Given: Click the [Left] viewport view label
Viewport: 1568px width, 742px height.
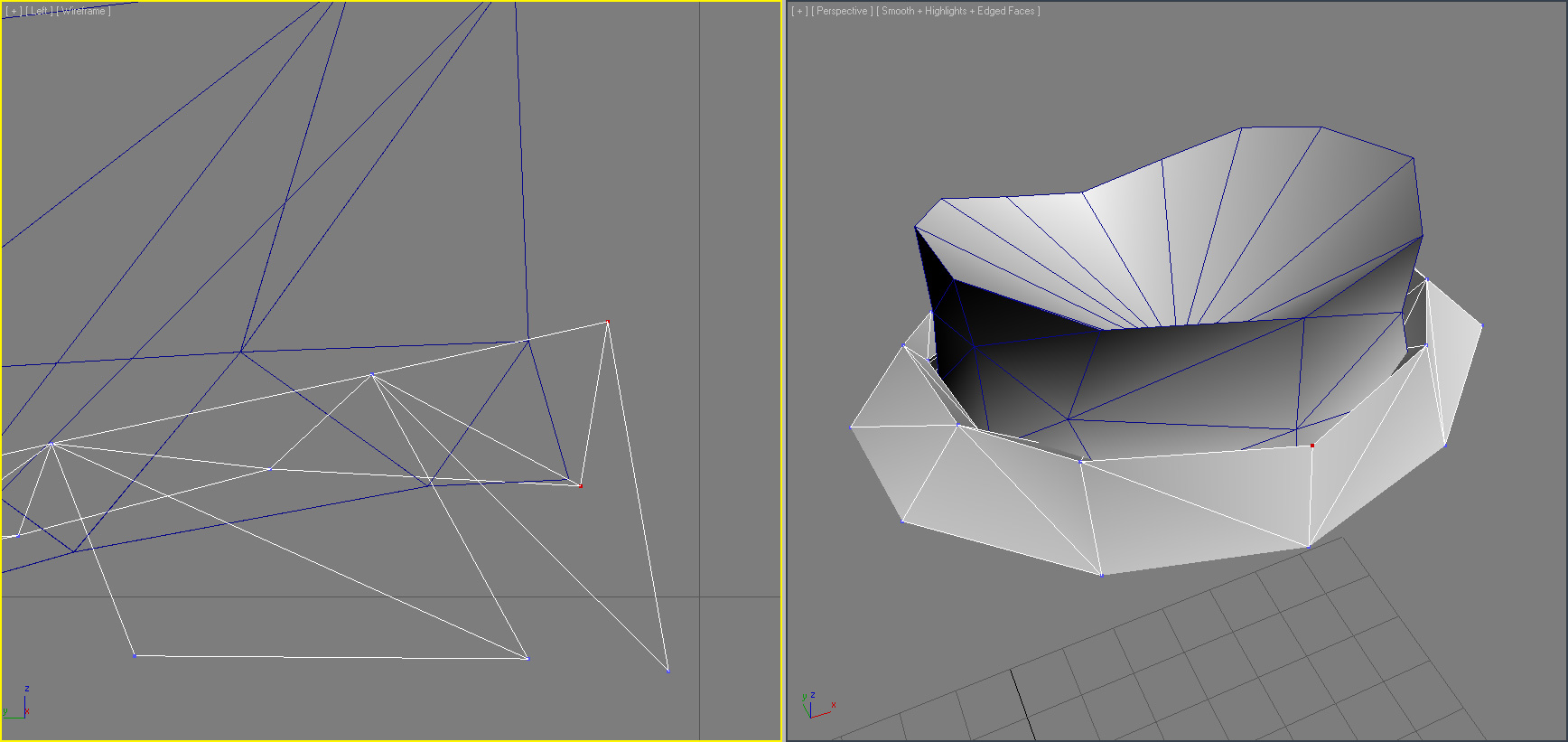Looking at the screenshot, I should coord(39,12).
